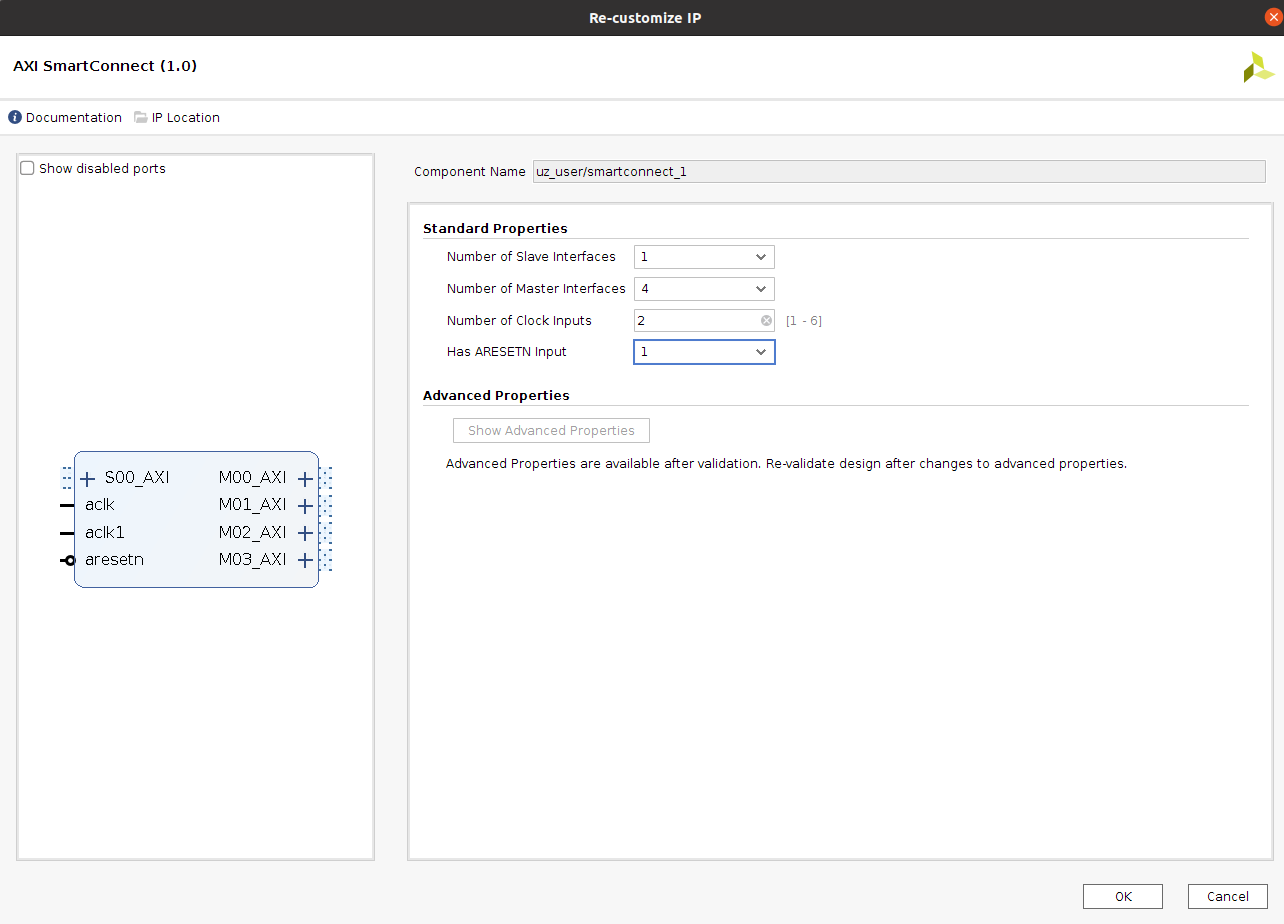The image size is (1284, 924).
Task: Enable Show disabled ports checkbox
Action: pos(28,169)
